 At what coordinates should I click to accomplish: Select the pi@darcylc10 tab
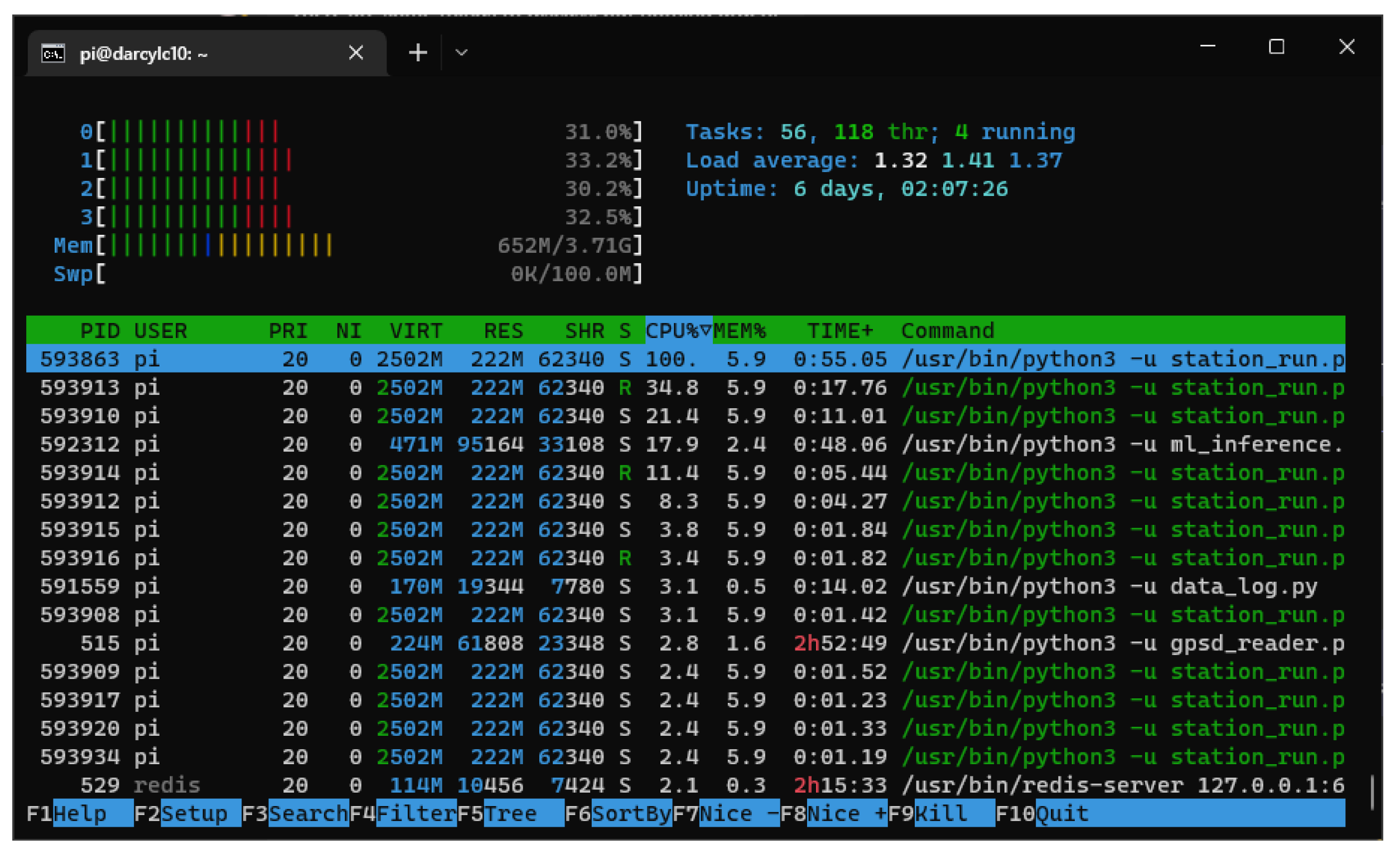click(171, 54)
